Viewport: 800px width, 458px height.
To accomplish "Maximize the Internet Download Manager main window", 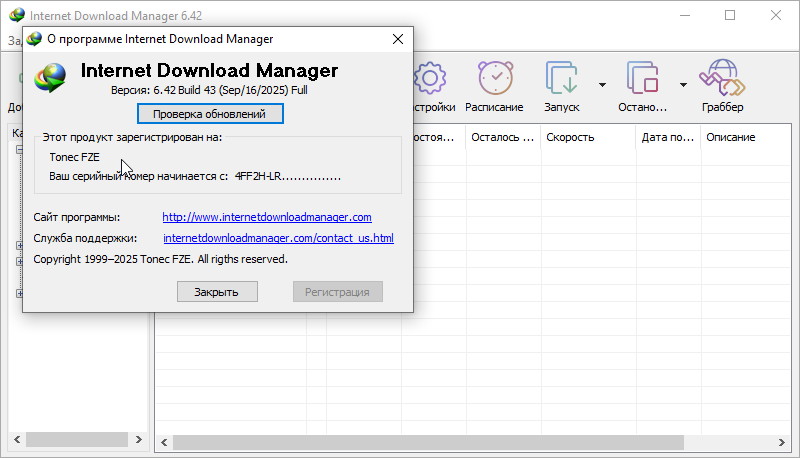I will (730, 15).
